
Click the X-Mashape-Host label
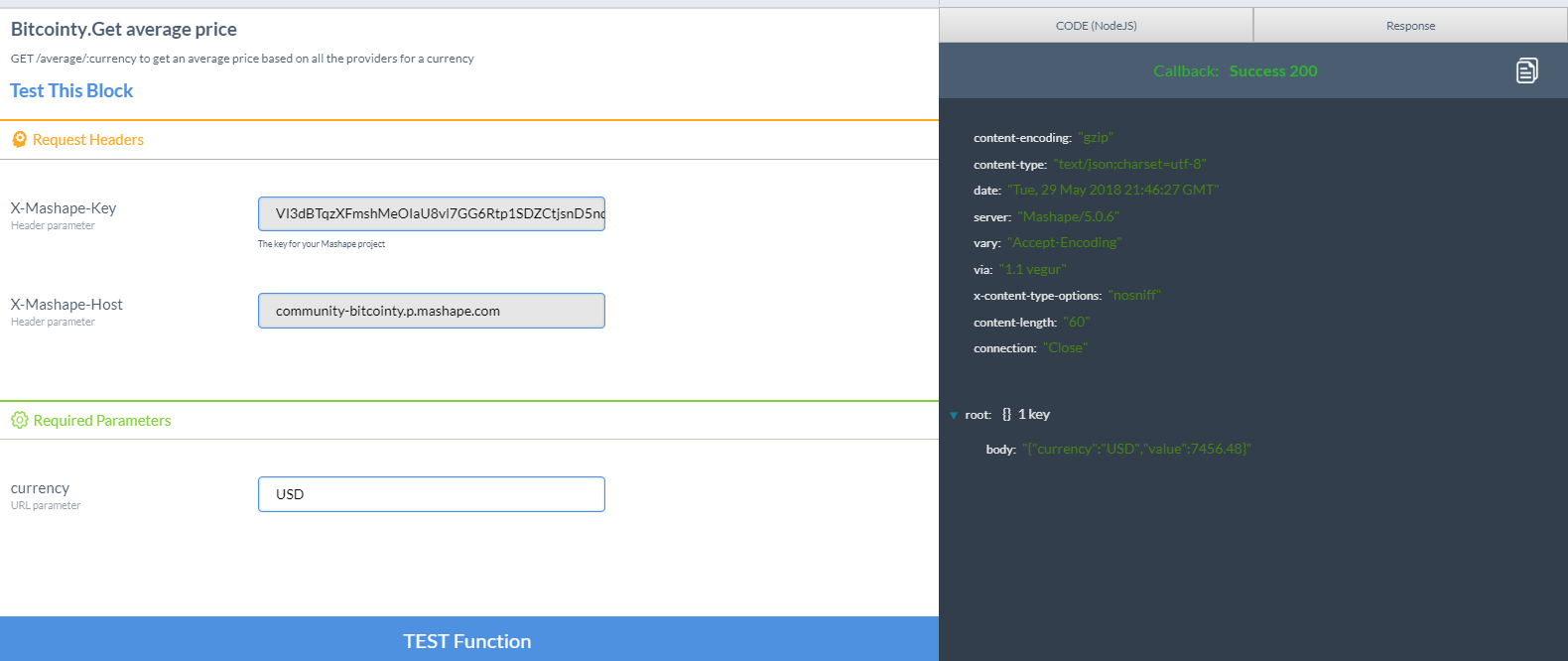[66, 305]
